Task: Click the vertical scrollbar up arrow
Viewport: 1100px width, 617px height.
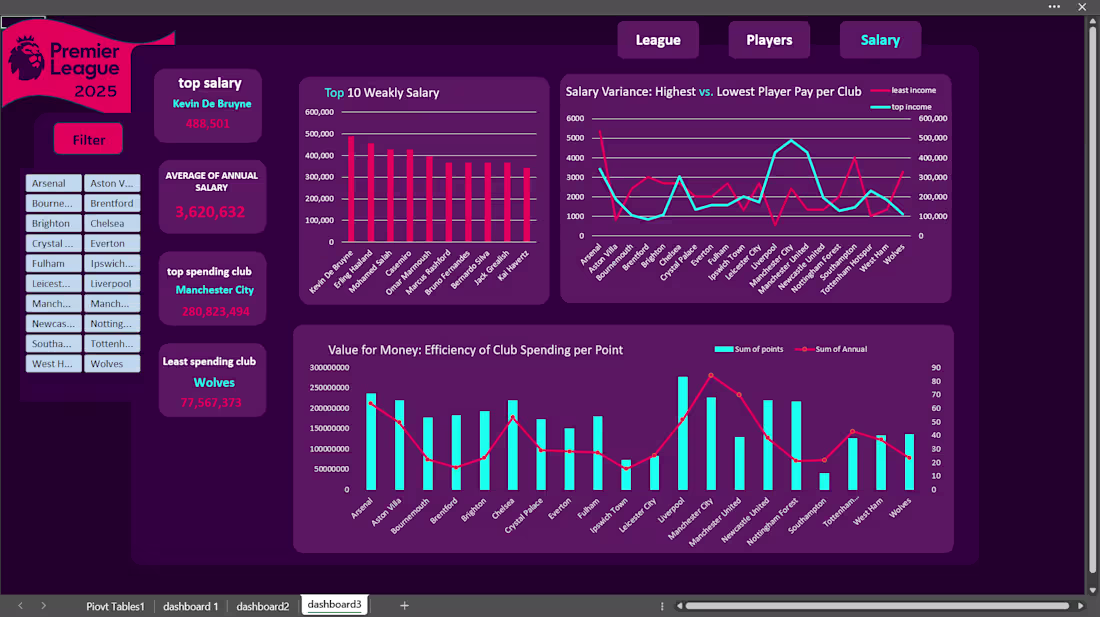Action: [1092, 22]
